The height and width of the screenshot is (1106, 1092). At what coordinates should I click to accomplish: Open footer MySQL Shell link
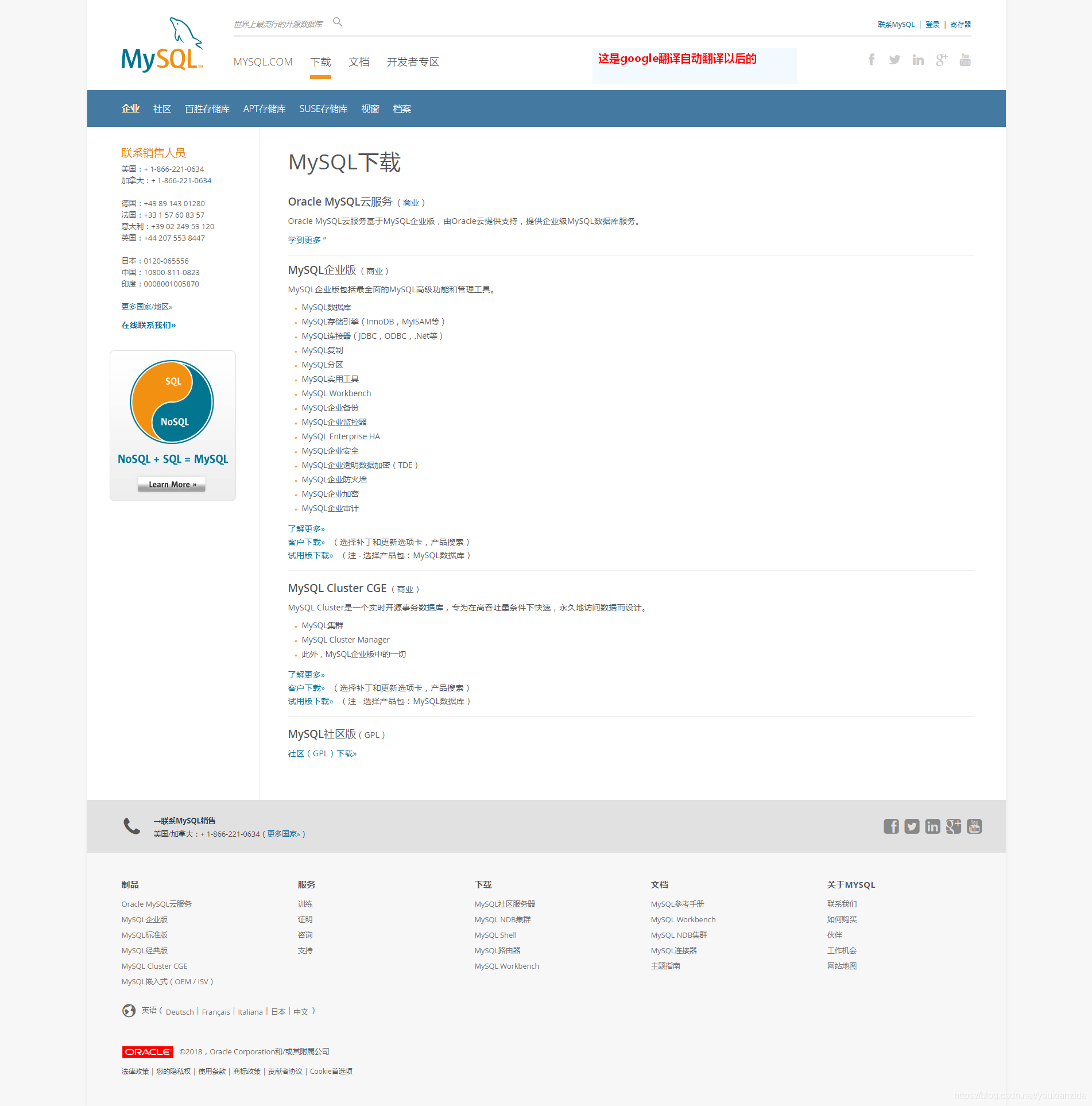[495, 935]
